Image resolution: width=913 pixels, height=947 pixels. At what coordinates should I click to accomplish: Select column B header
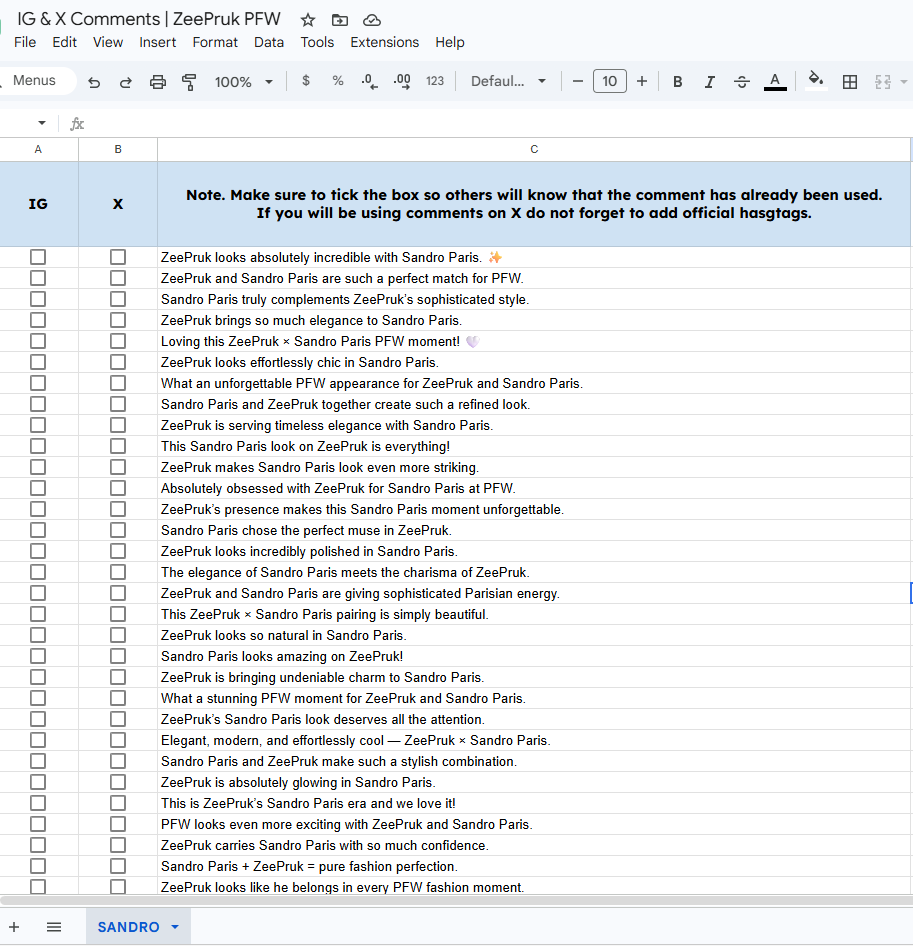click(x=118, y=149)
